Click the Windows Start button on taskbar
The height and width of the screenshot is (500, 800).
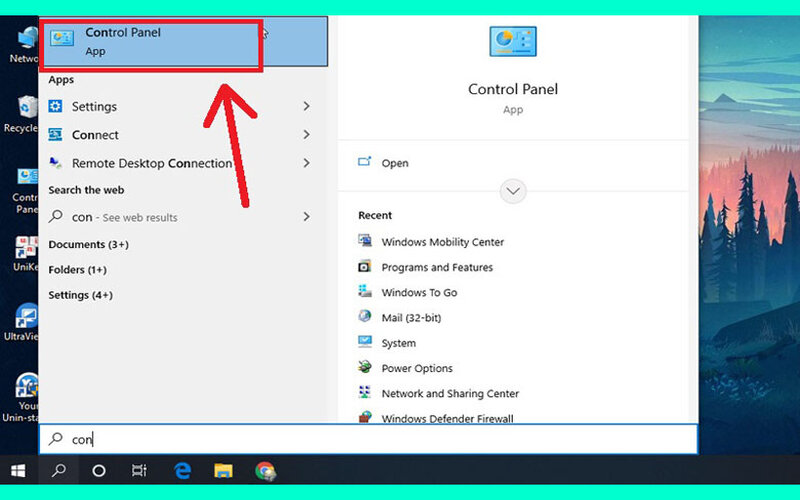[x=18, y=470]
